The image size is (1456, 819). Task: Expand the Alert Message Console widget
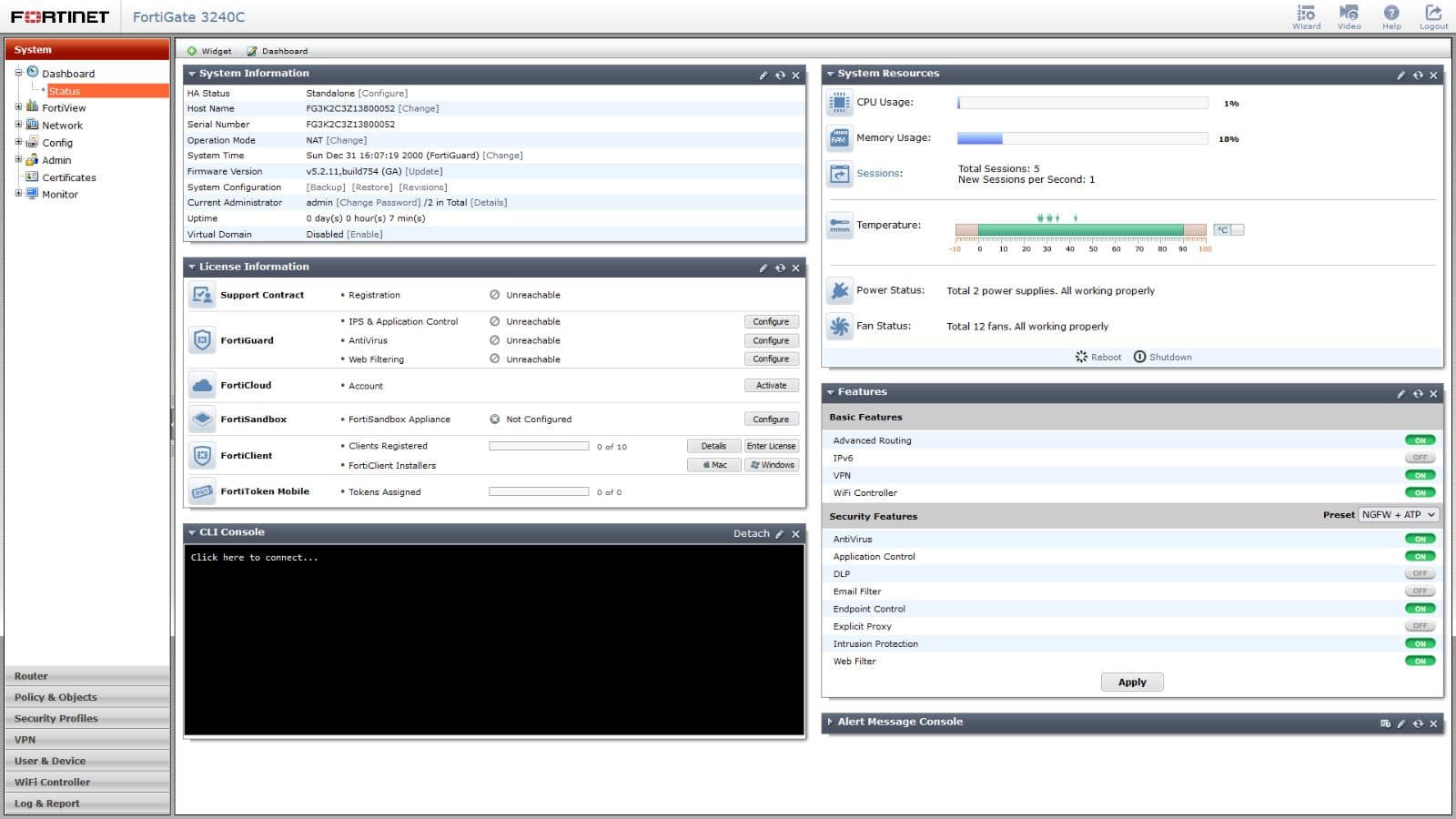830,722
